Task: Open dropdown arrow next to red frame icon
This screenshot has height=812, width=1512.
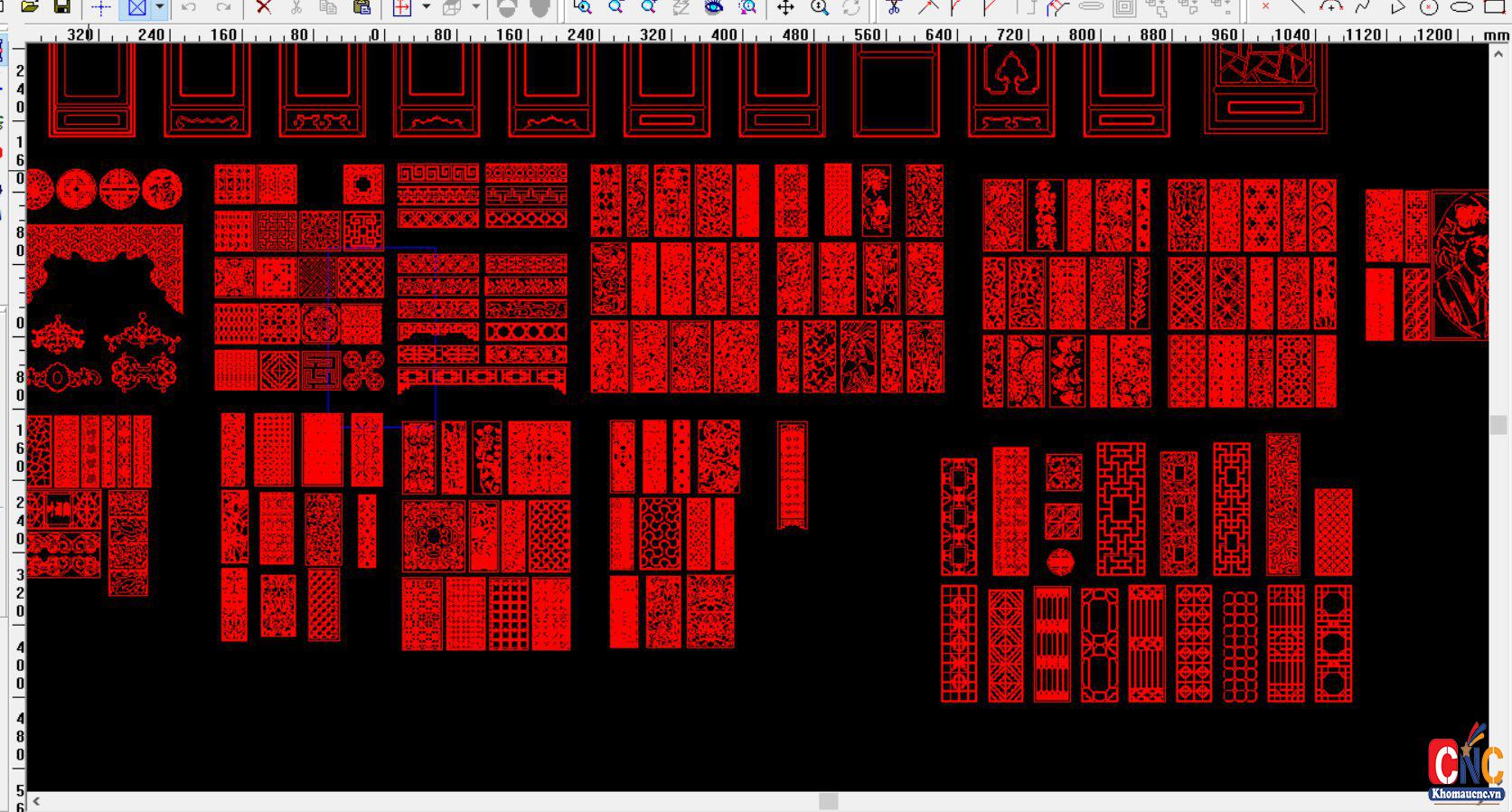Action: point(427,8)
